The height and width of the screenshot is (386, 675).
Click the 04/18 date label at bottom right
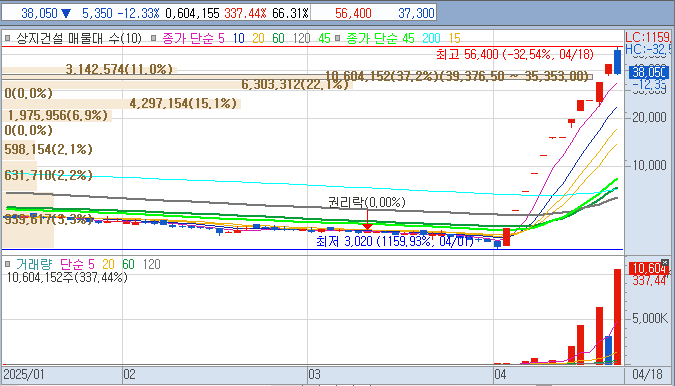[x=647, y=374]
